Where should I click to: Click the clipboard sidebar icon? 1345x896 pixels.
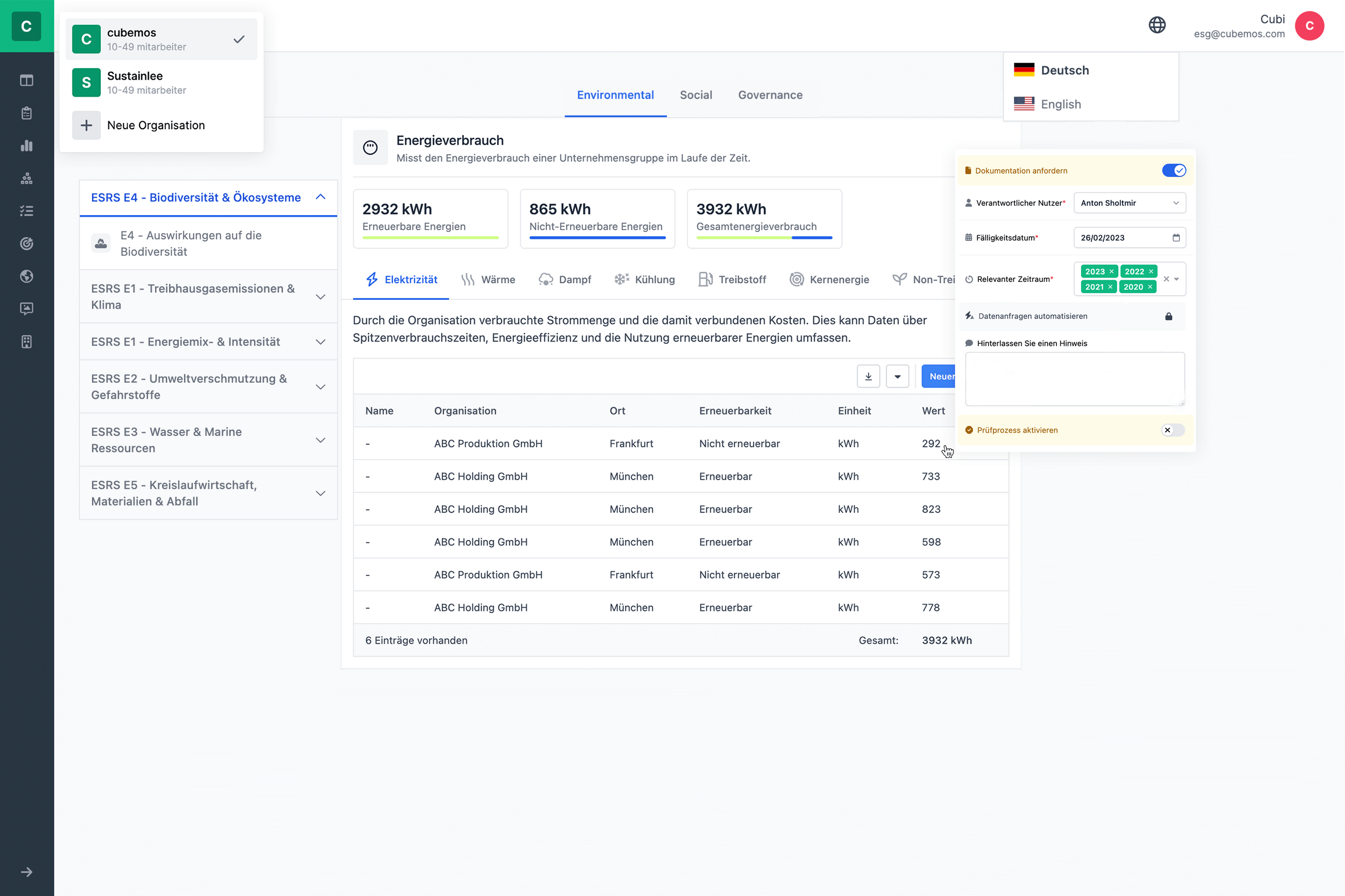(26, 113)
